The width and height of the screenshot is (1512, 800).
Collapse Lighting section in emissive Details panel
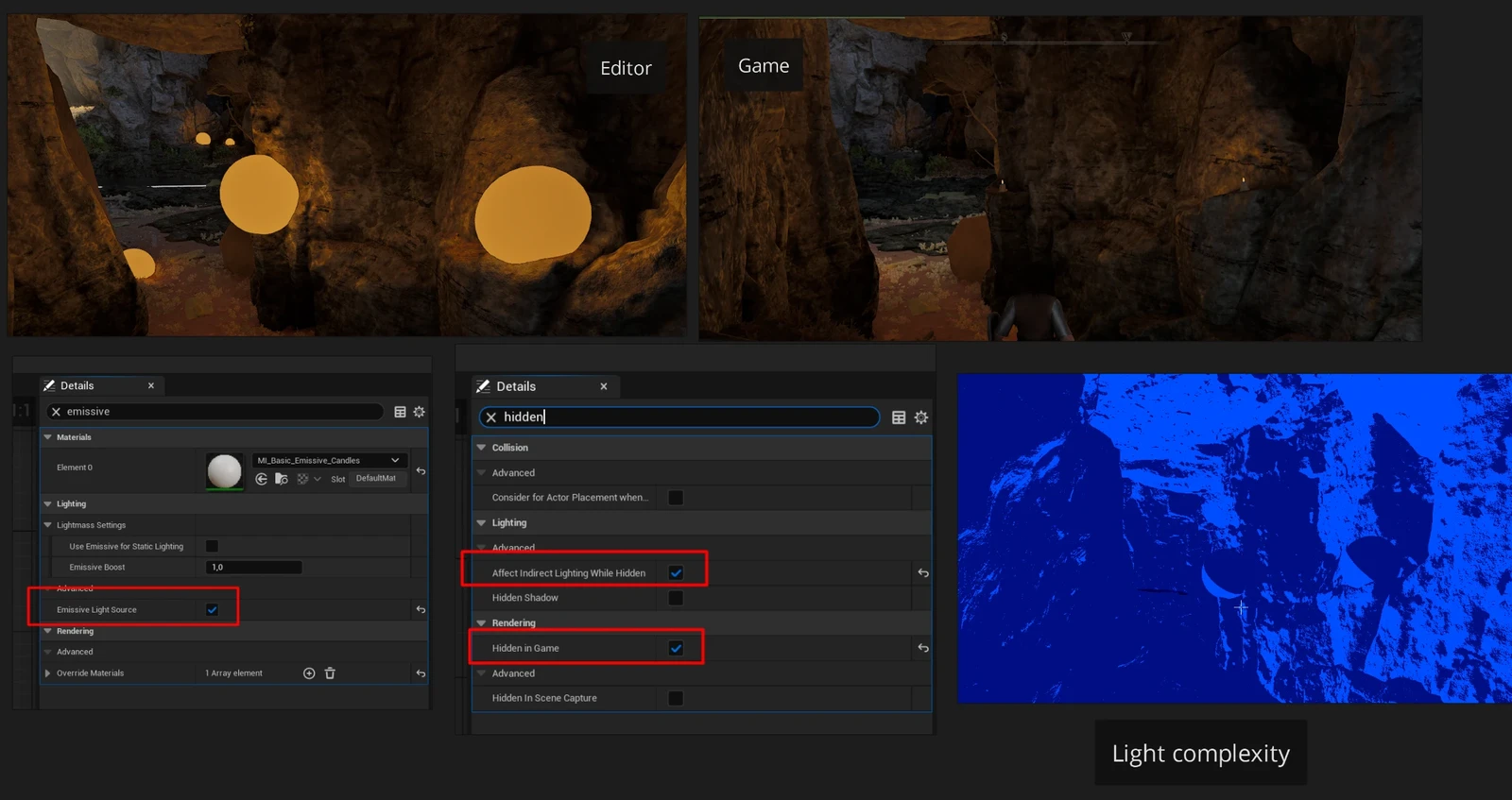48,504
